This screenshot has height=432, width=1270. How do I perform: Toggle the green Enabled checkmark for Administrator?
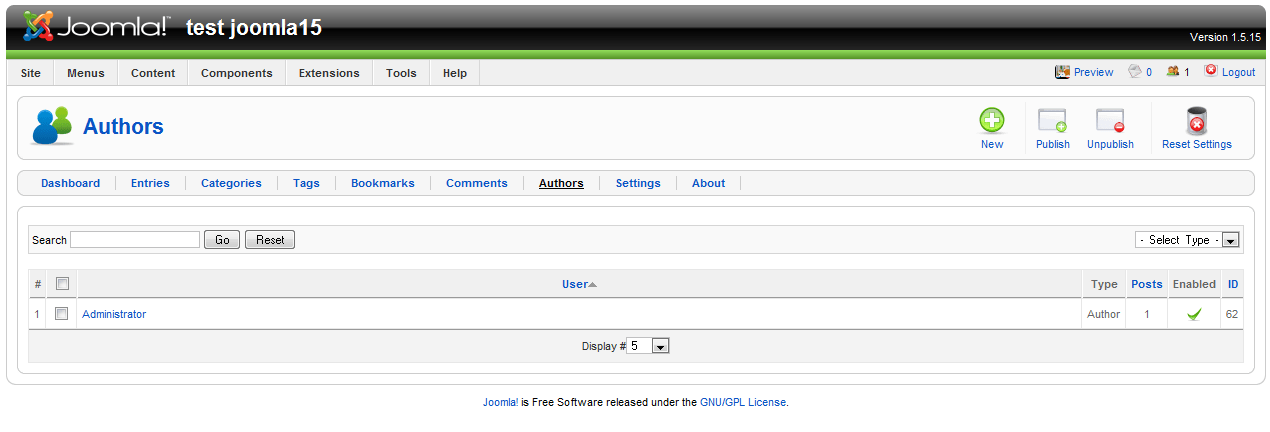1193,314
